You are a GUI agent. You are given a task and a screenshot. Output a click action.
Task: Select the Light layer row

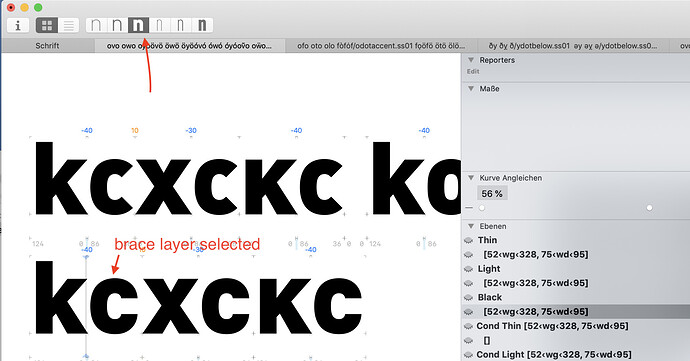(x=576, y=269)
